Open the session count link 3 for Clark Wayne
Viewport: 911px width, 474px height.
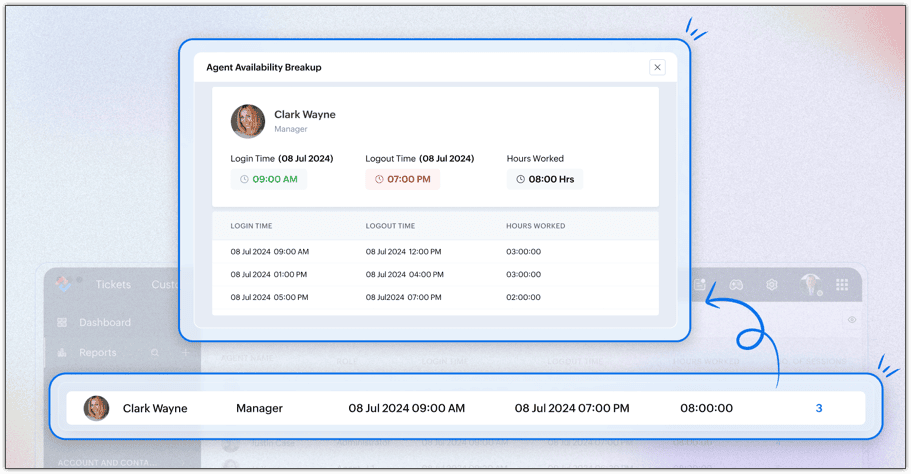click(819, 408)
